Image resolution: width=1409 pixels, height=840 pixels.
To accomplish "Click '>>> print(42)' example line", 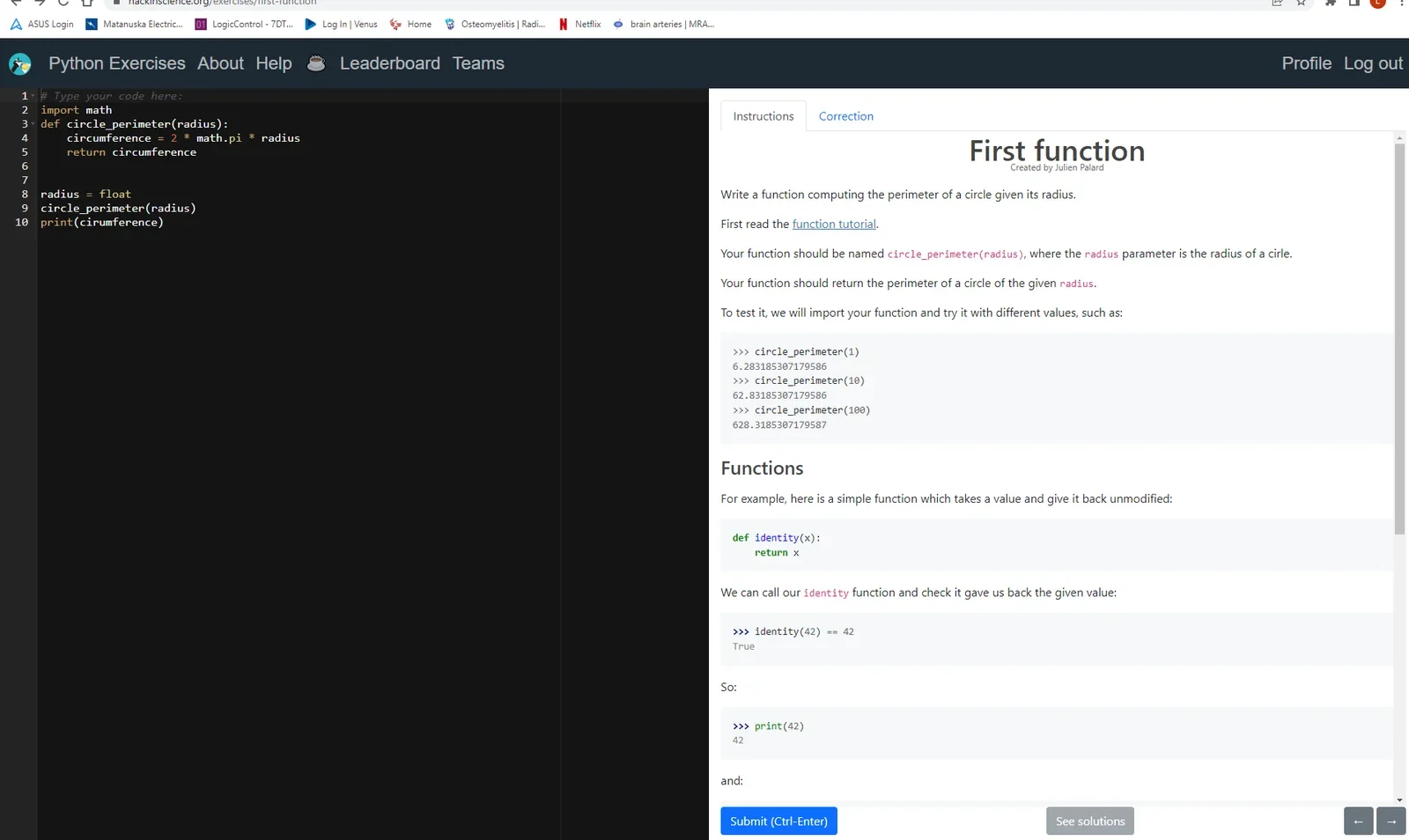I will point(768,726).
